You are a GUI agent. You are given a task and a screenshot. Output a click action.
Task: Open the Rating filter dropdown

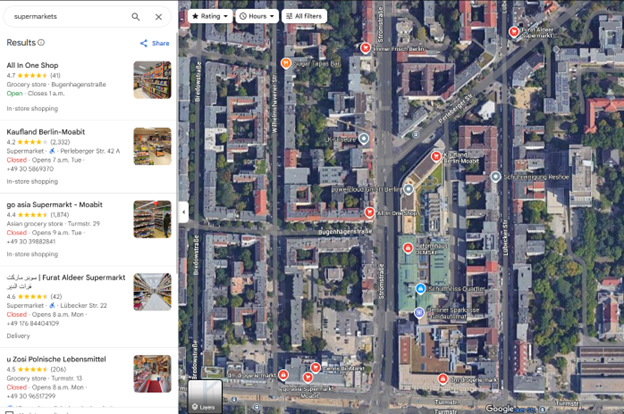210,16
